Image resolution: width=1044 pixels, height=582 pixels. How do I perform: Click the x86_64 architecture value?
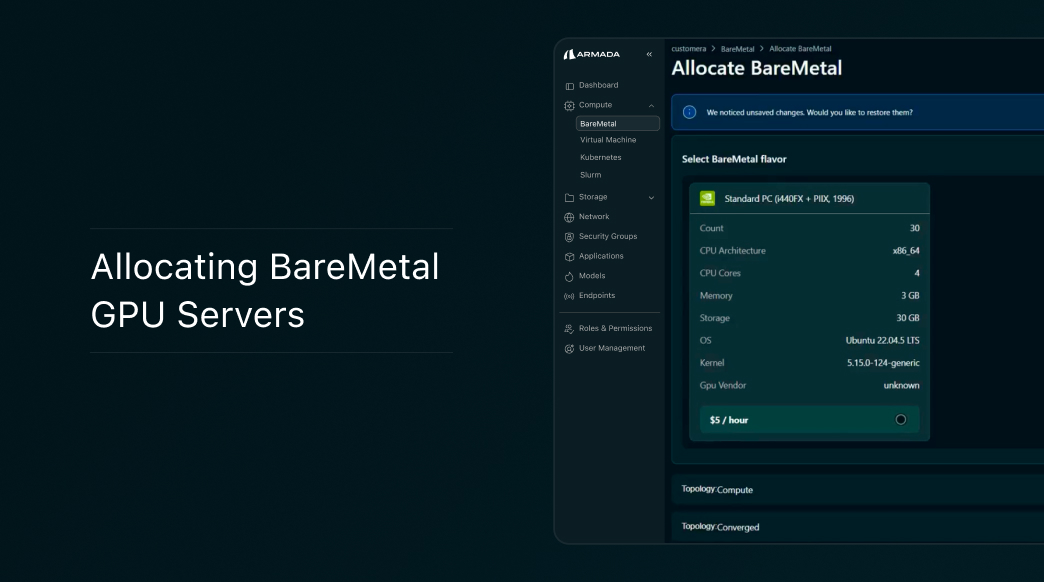[x=906, y=250]
